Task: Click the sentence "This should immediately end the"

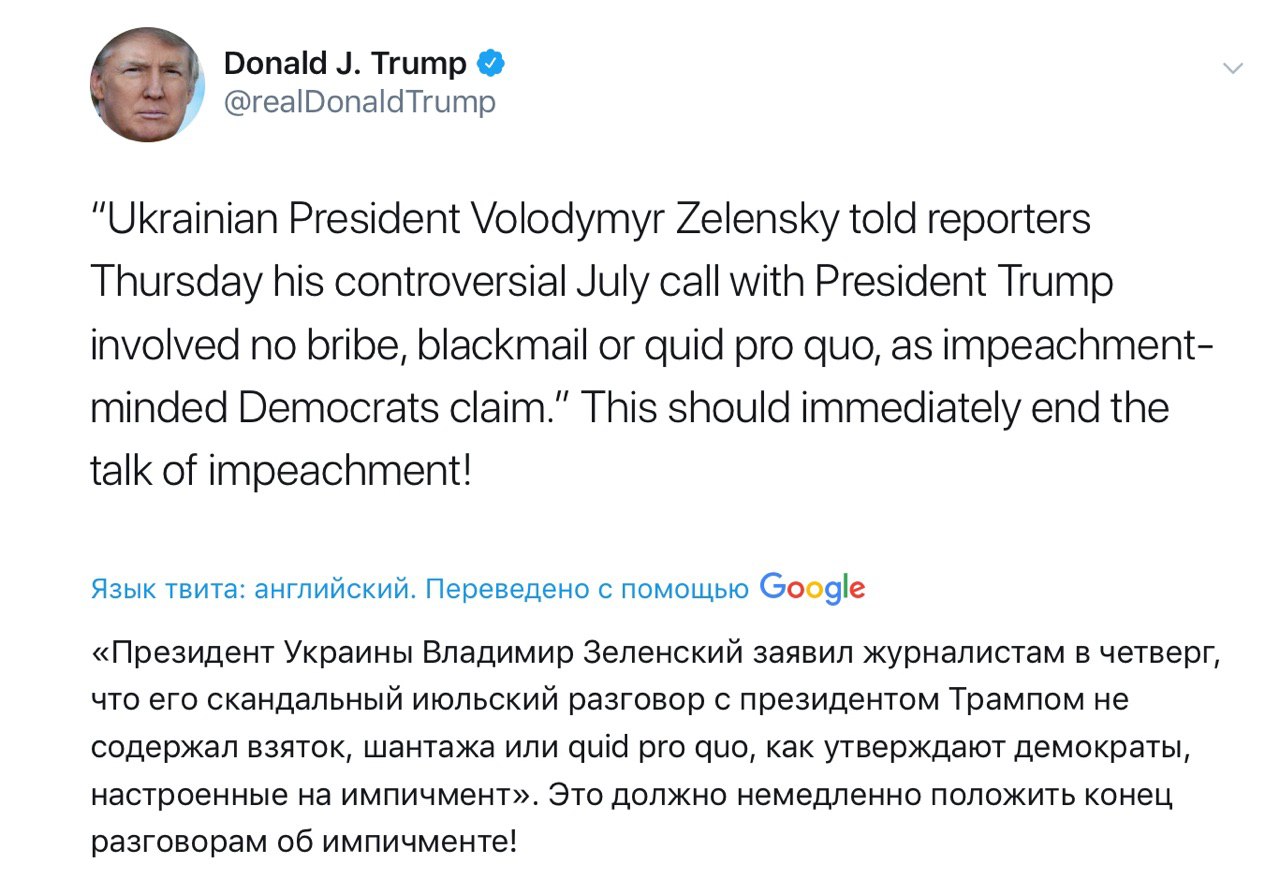Action: pyautogui.click(x=874, y=409)
